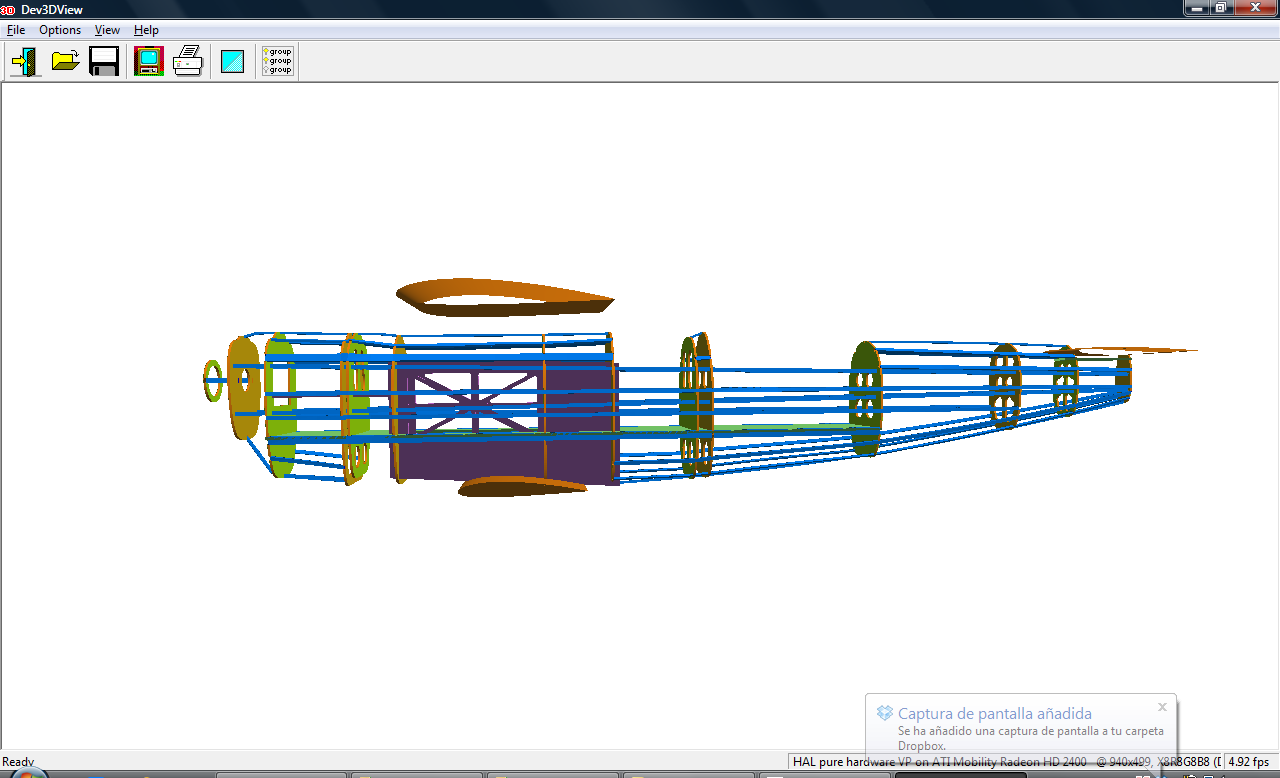The height and width of the screenshot is (778, 1280).
Task: Open the File menu
Action: (16, 30)
